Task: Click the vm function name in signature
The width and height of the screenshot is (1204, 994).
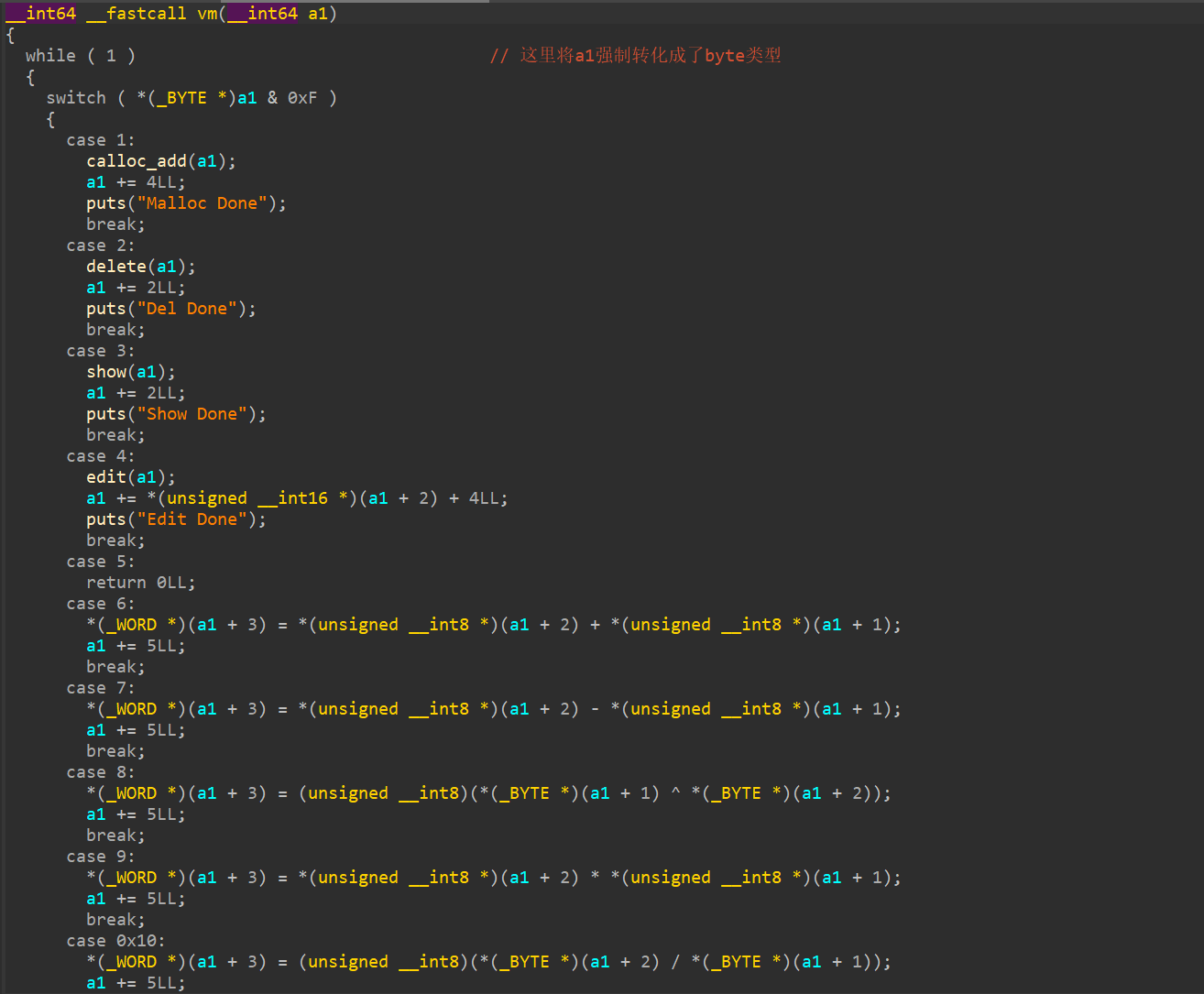Action: pos(207,14)
